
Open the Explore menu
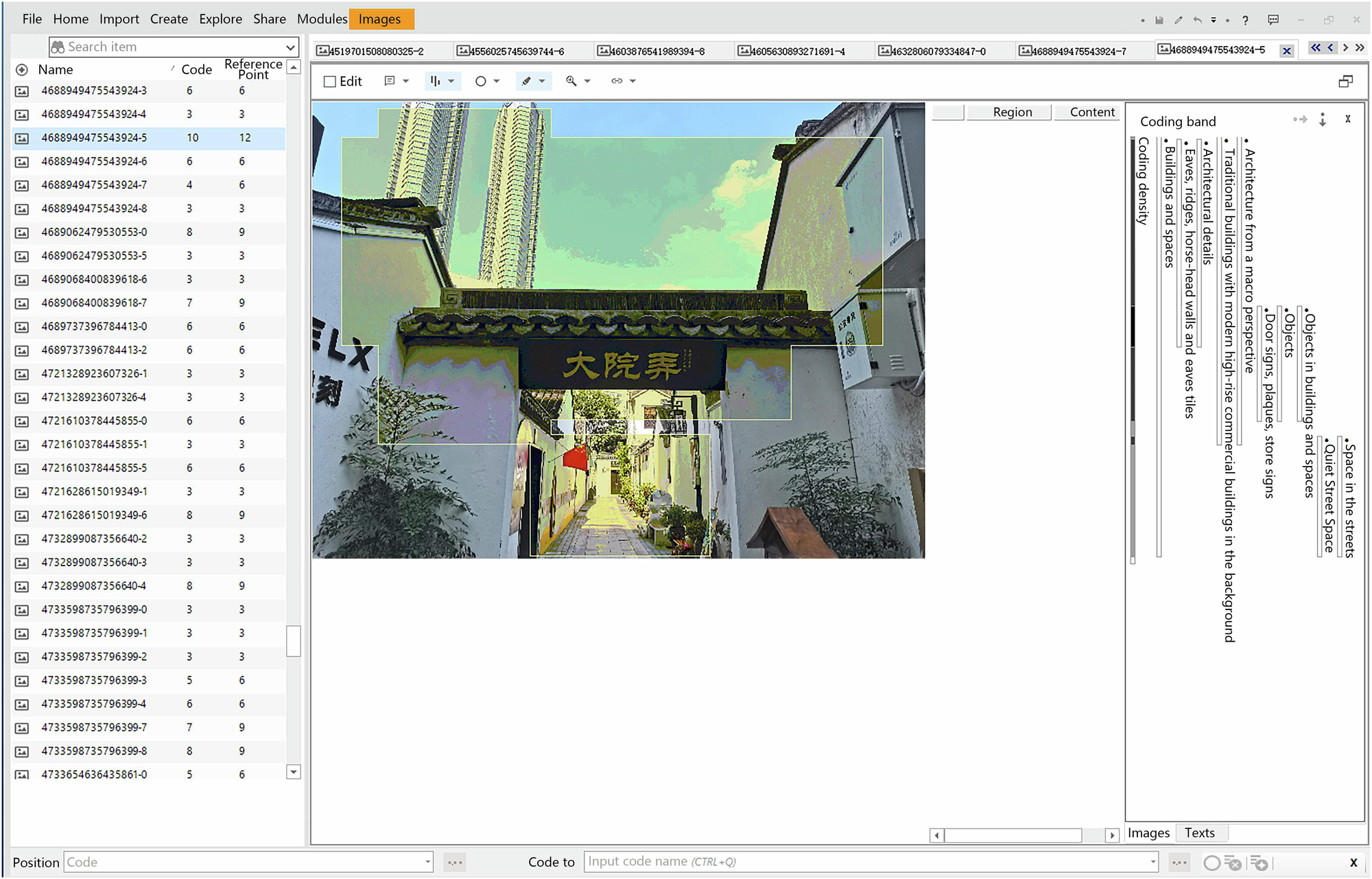(x=220, y=19)
